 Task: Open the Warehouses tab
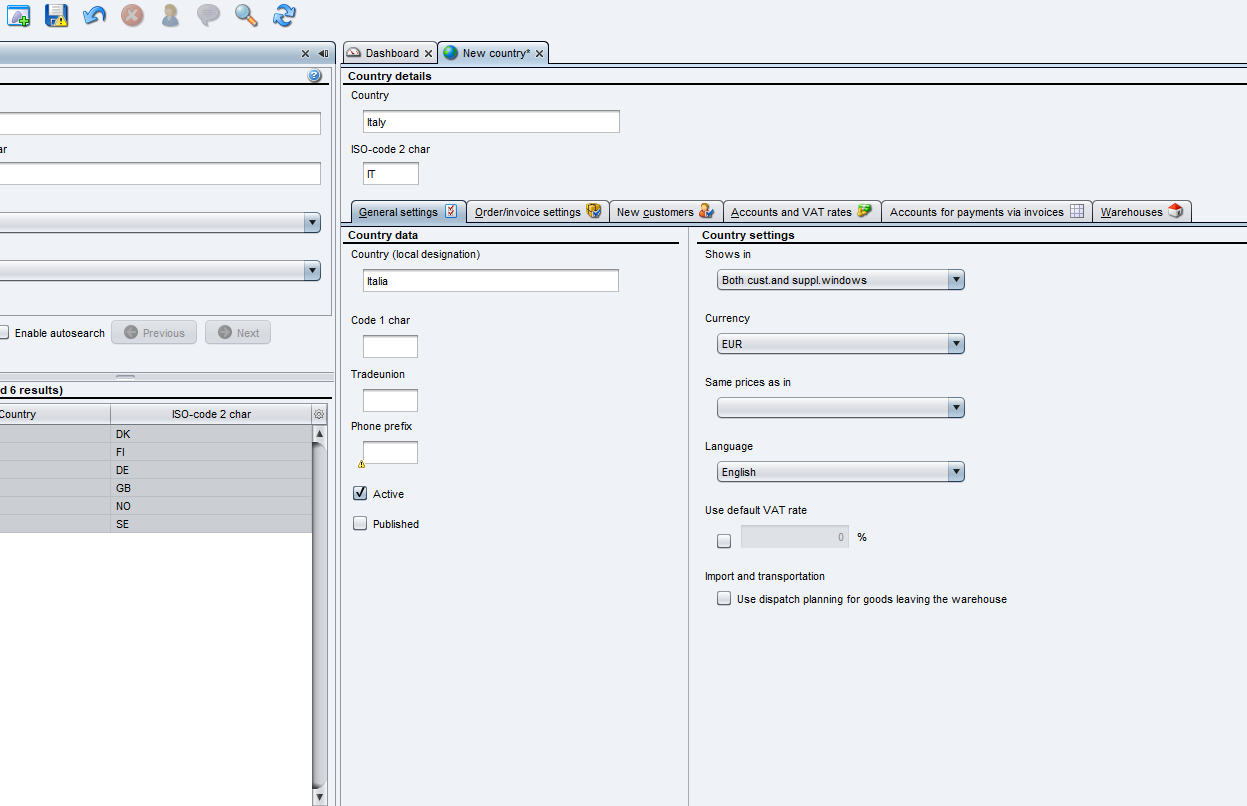click(x=1141, y=212)
